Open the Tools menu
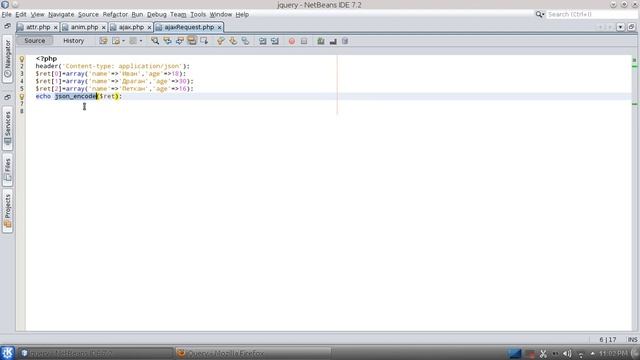 [198, 14]
